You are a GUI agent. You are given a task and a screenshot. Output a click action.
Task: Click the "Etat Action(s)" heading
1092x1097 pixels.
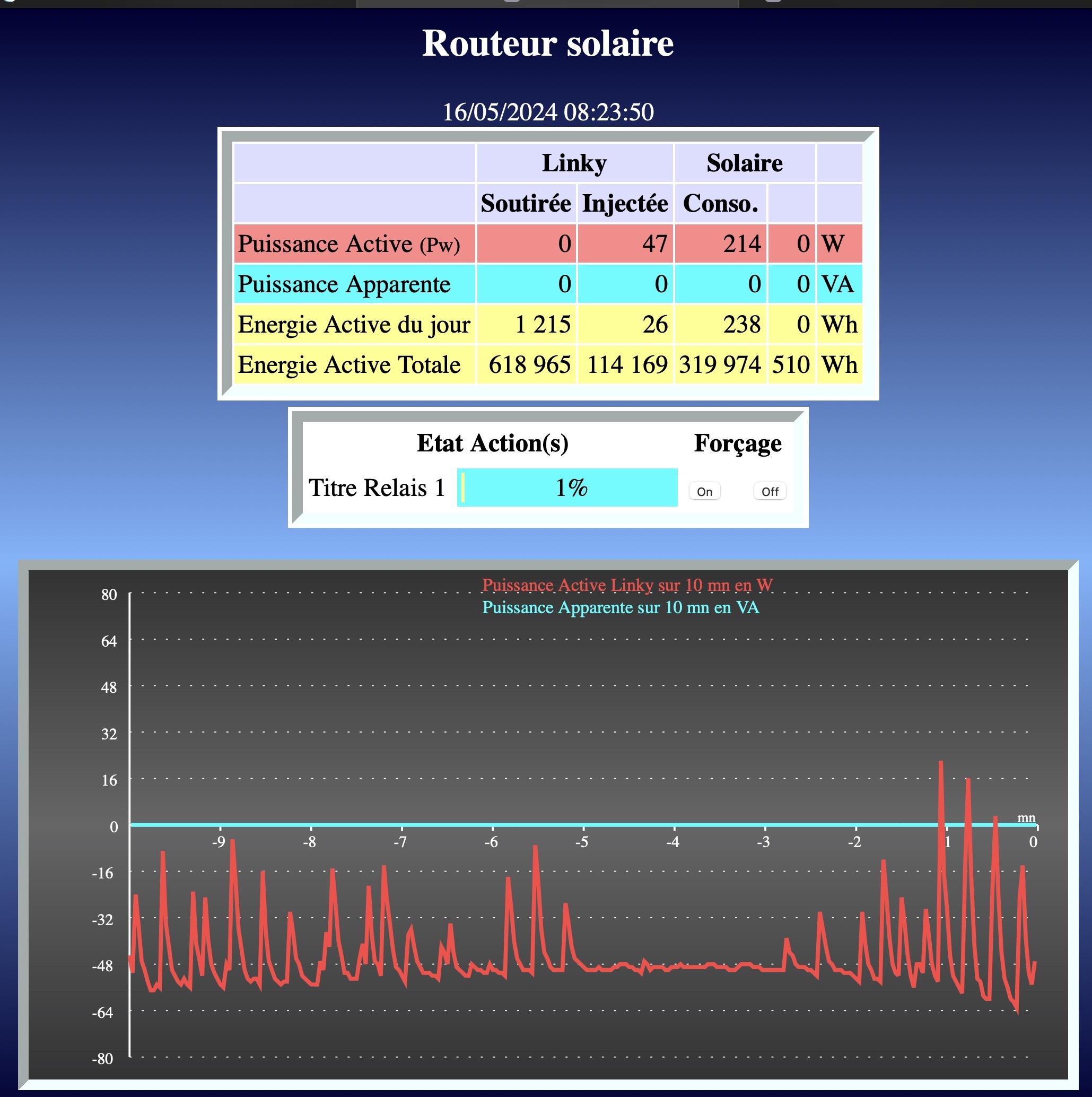[x=492, y=443]
